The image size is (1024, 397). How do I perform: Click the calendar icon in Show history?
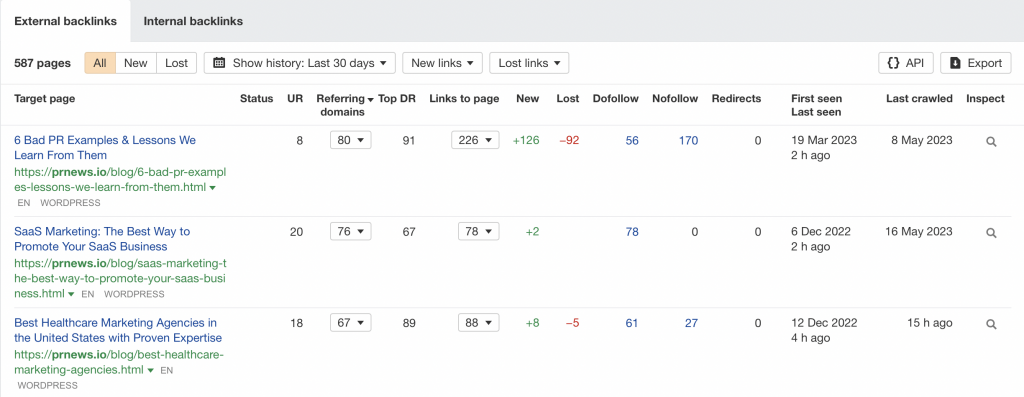pyautogui.click(x=219, y=63)
